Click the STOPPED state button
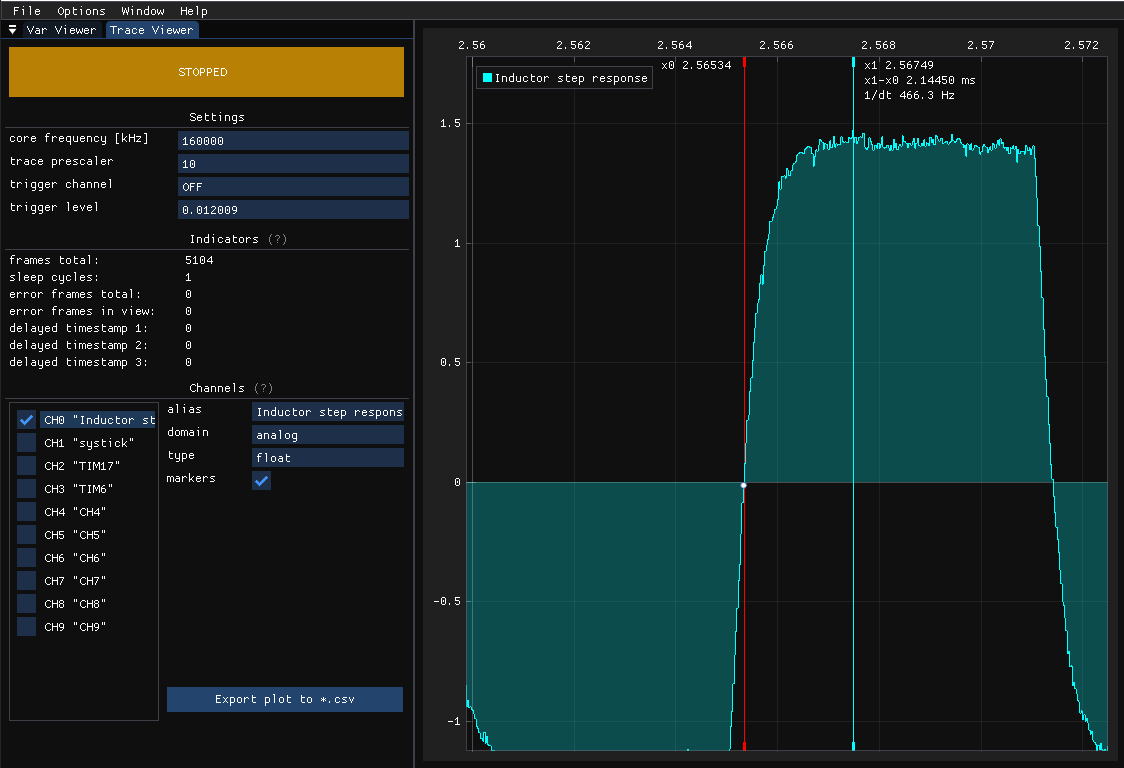Image resolution: width=1124 pixels, height=768 pixels. pyautogui.click(x=206, y=72)
